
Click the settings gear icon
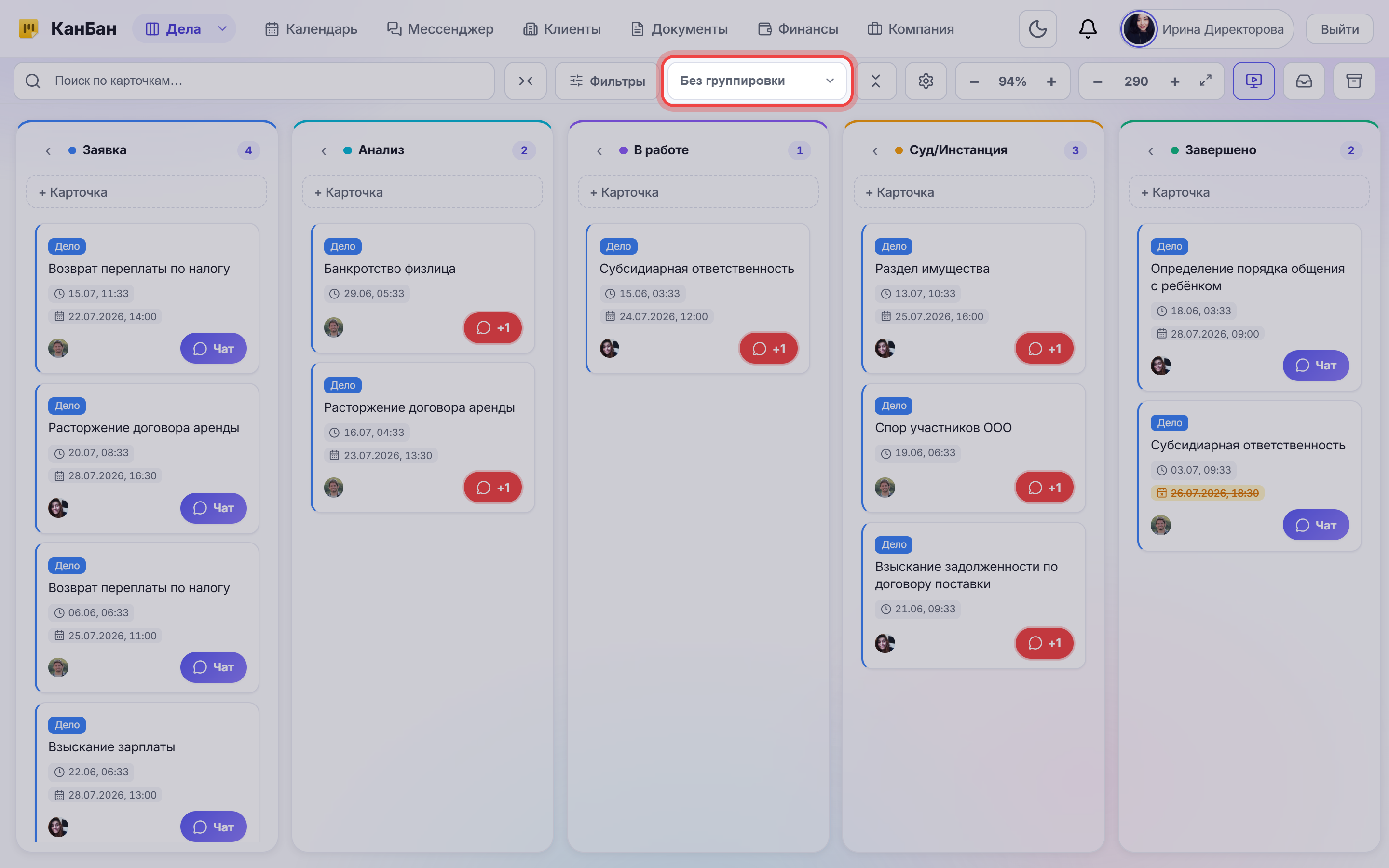pos(925,81)
